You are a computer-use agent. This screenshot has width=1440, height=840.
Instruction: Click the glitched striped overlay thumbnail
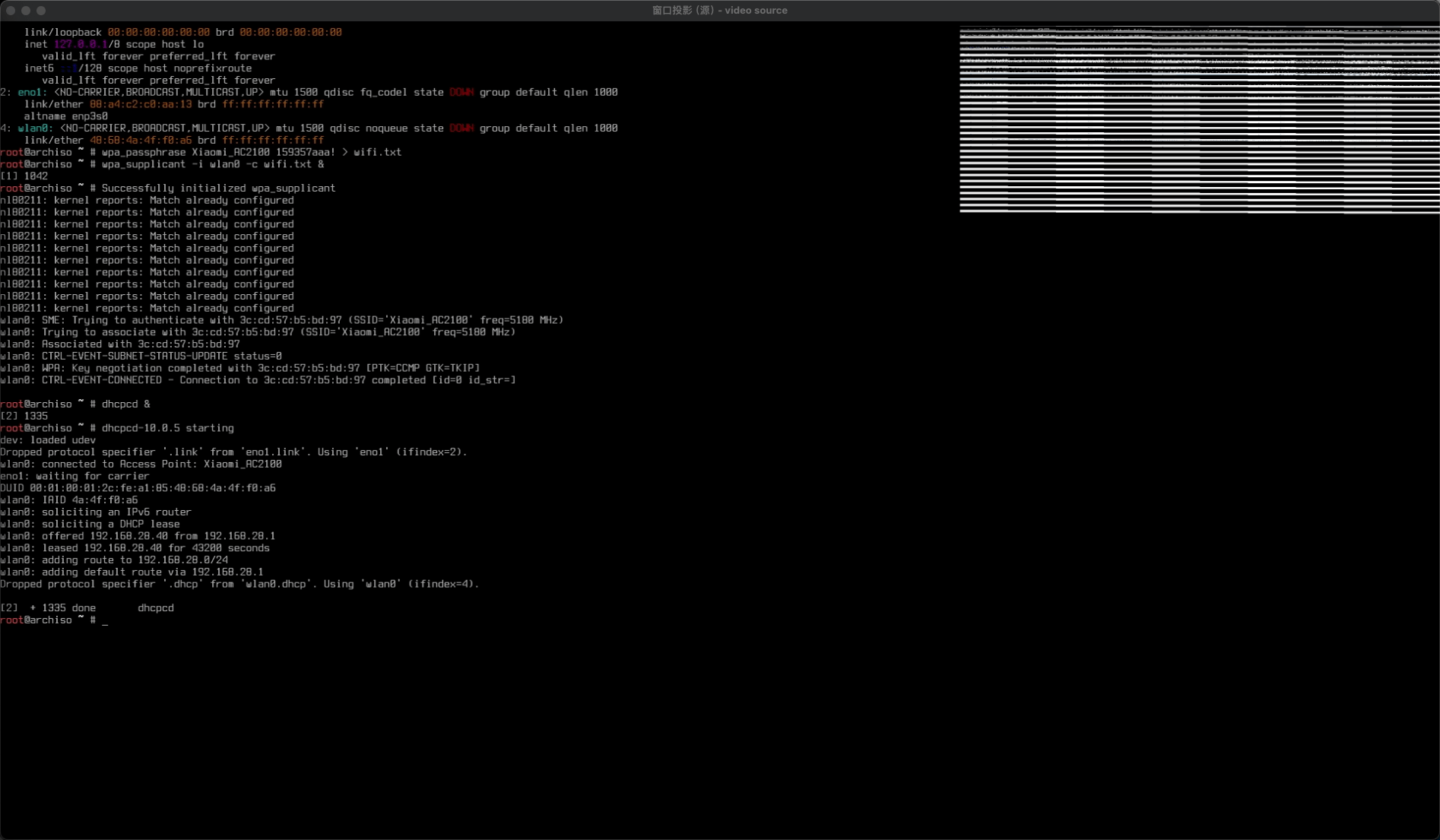point(1199,120)
